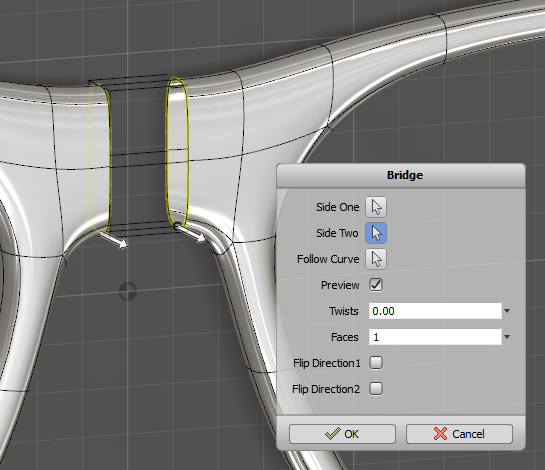Click the right white direction arrow

click(190, 233)
